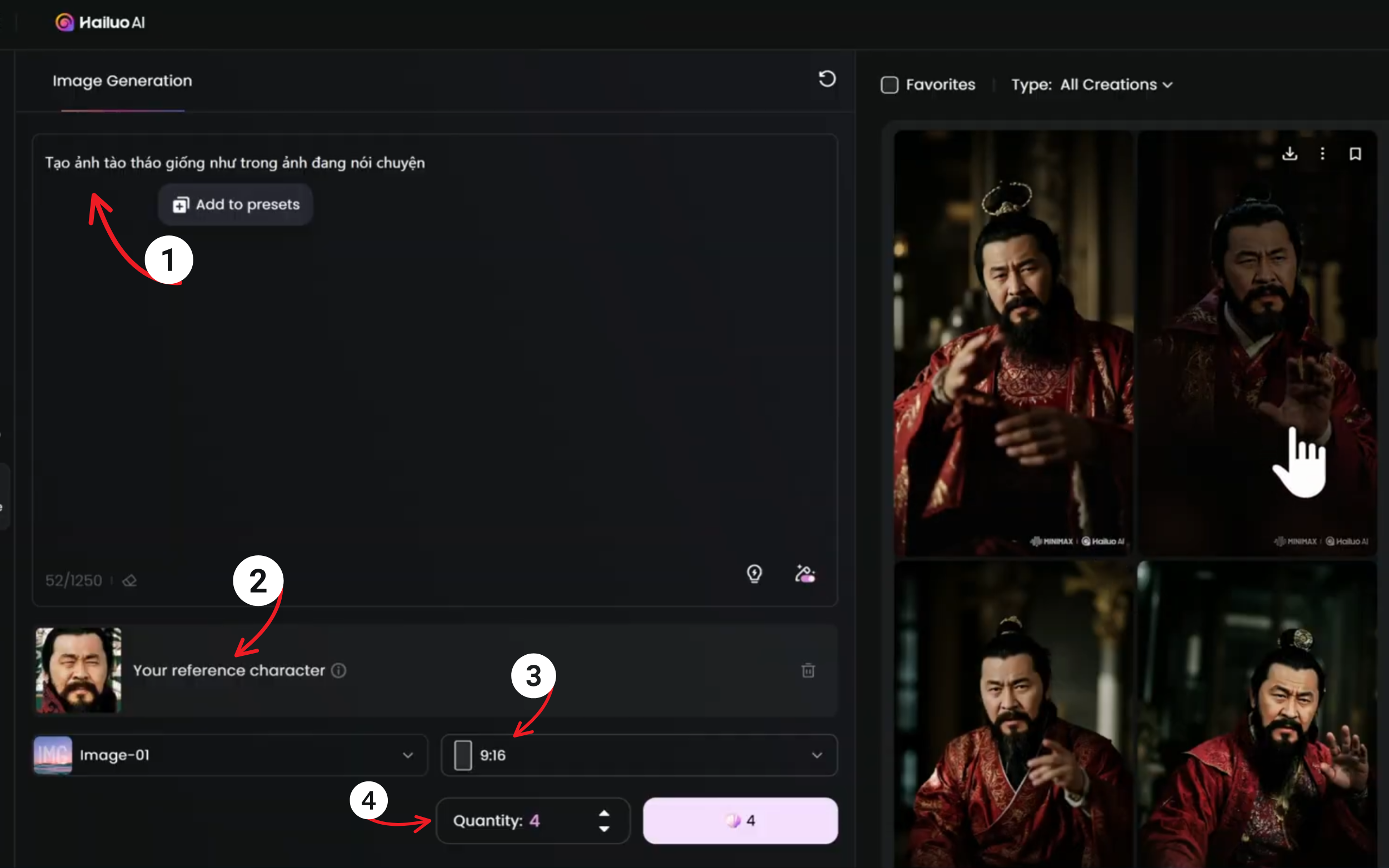
Task: Increase quantity with the up arrow
Action: click(x=603, y=814)
